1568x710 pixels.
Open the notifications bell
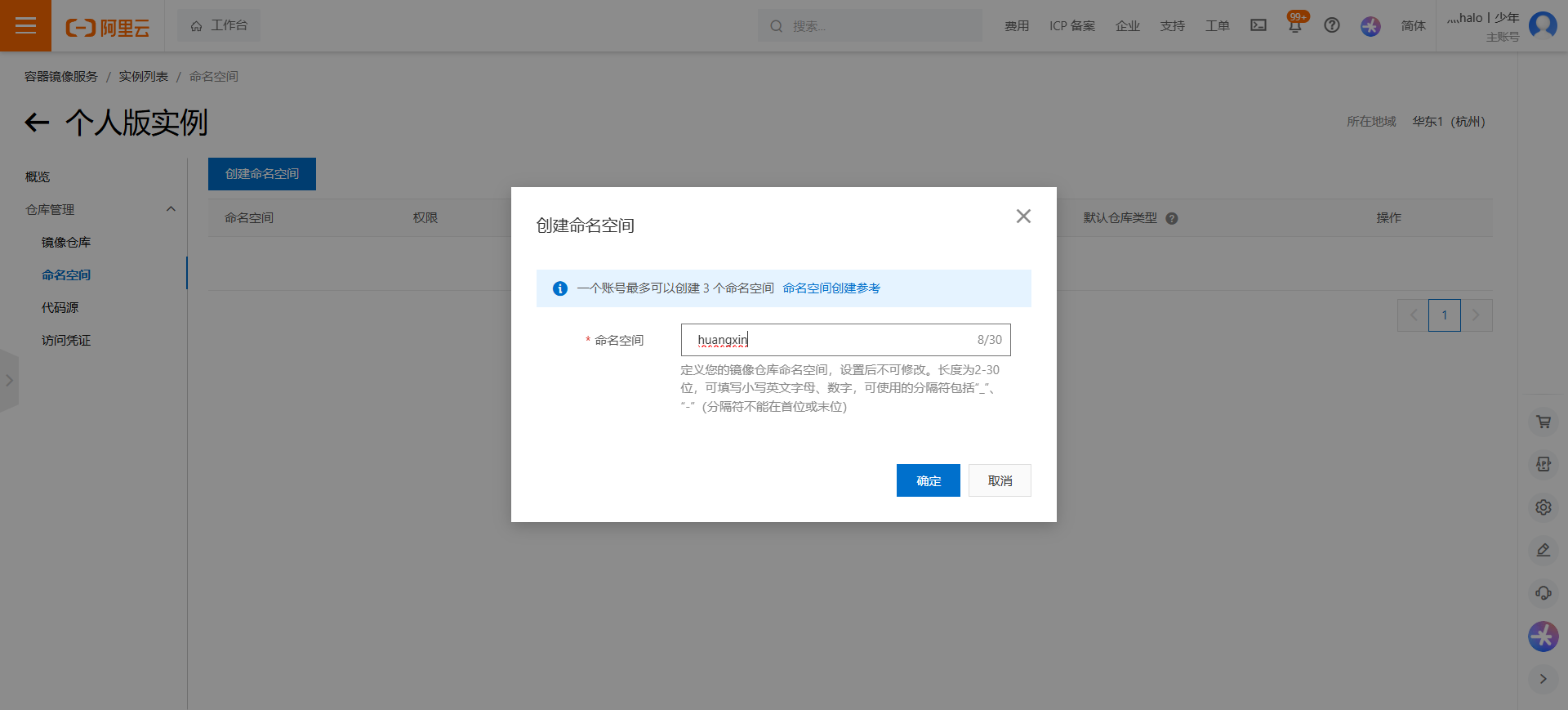pyautogui.click(x=1295, y=26)
